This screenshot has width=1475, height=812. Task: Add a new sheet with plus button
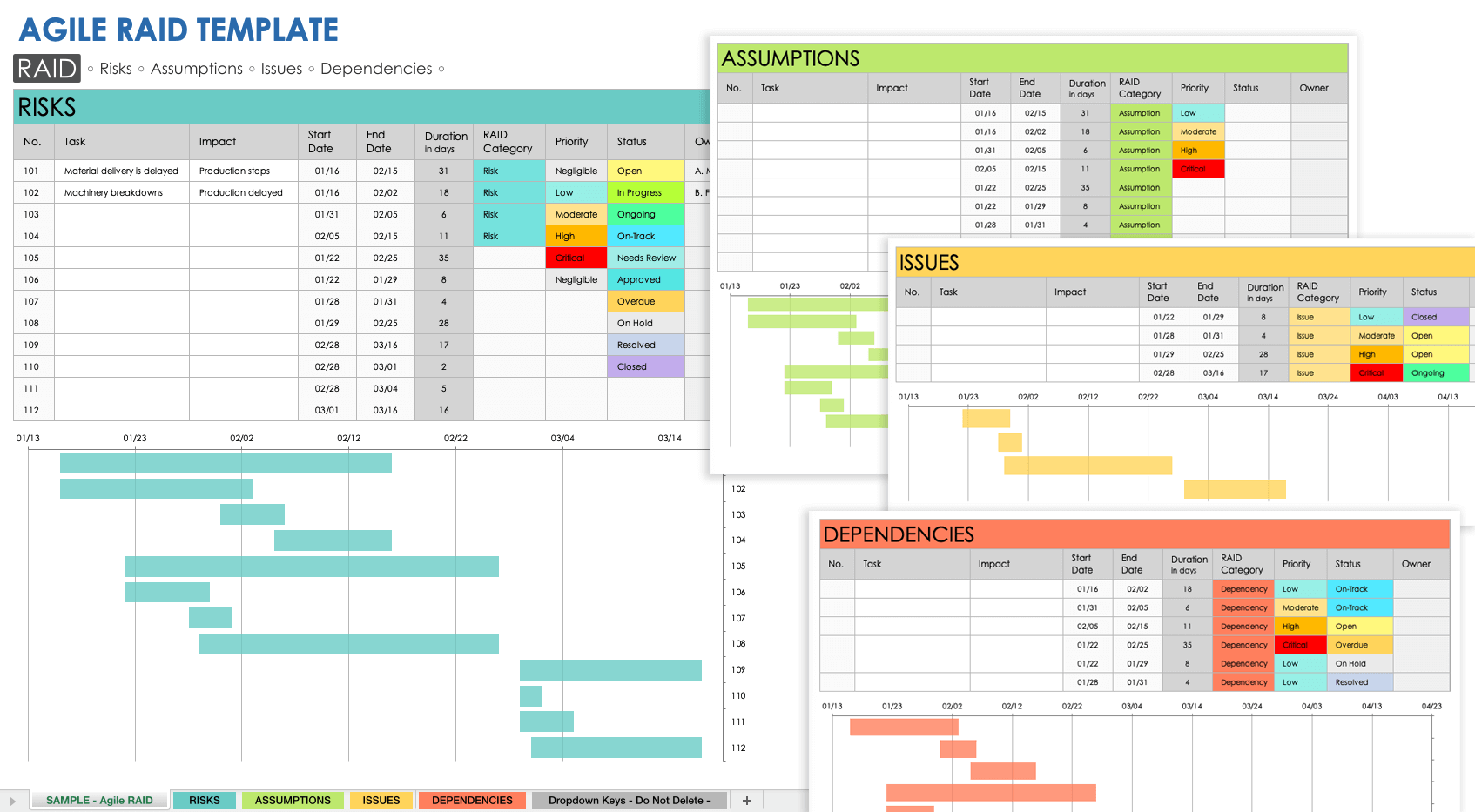[746, 800]
